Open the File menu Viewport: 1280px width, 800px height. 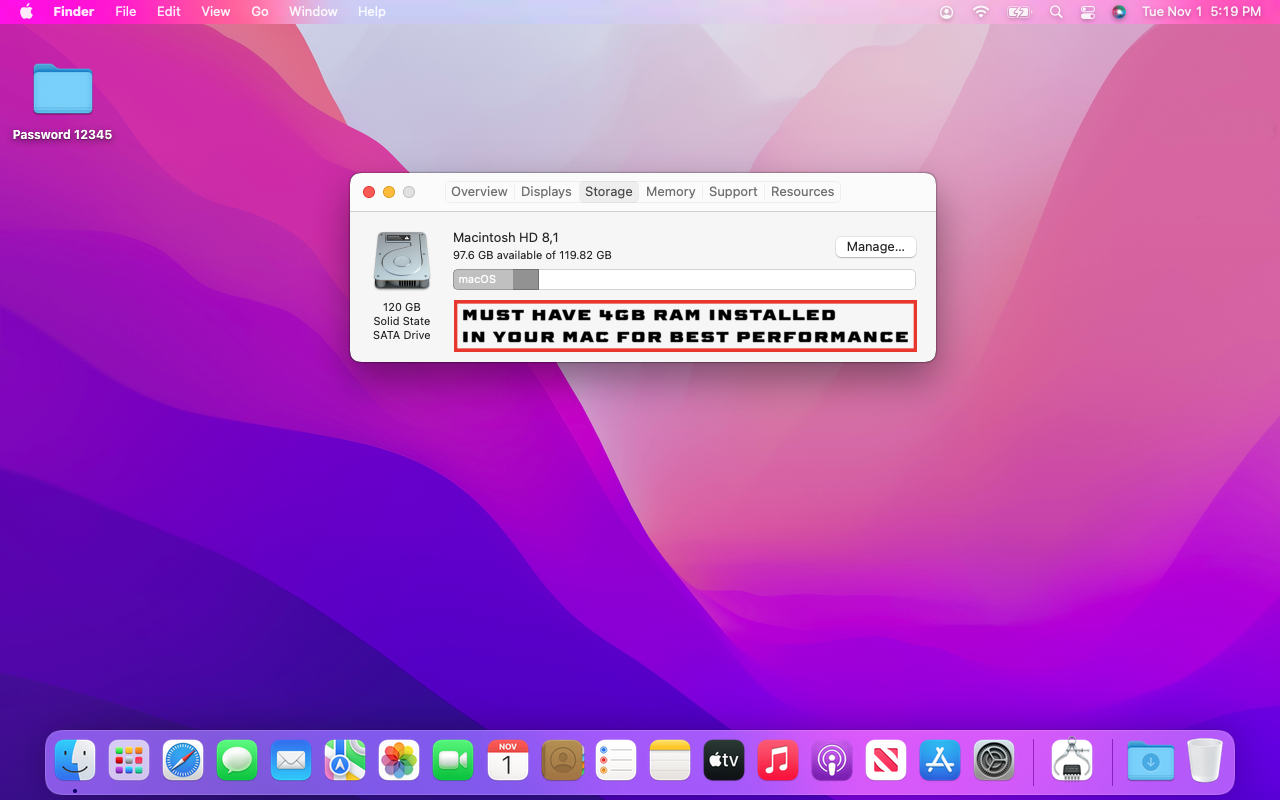point(126,12)
